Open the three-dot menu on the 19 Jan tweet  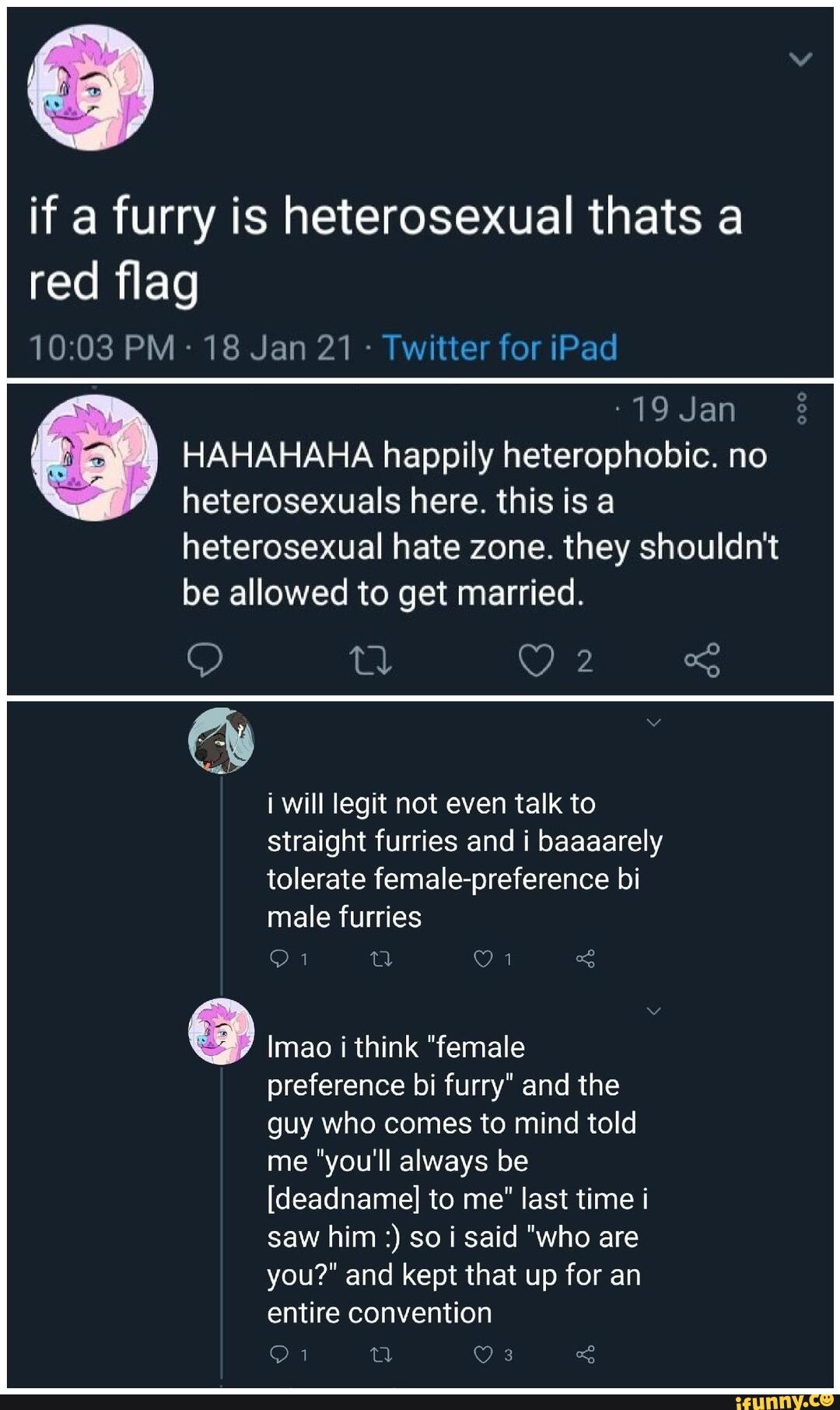tap(802, 409)
